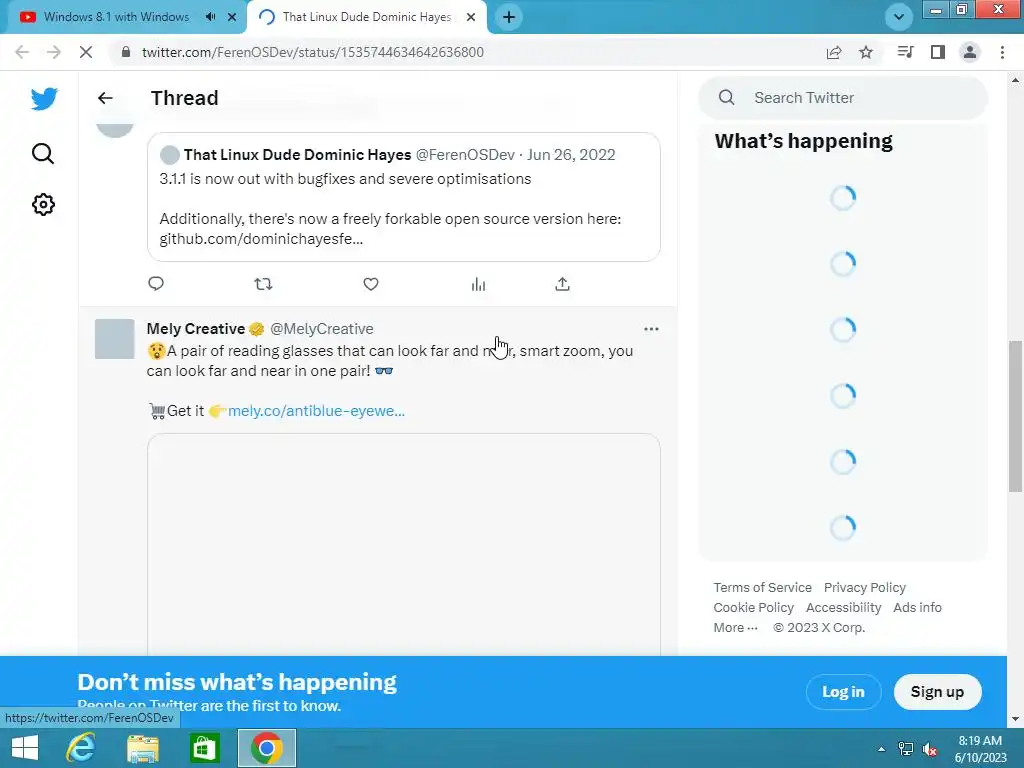Reply to the tweet via comment icon

156,283
